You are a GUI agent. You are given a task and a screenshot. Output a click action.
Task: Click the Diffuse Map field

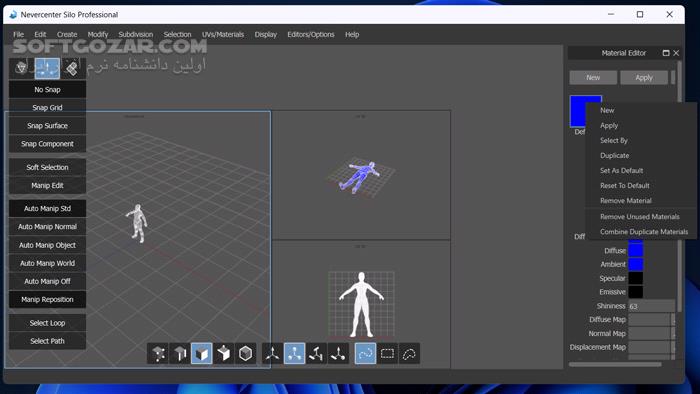click(649, 319)
